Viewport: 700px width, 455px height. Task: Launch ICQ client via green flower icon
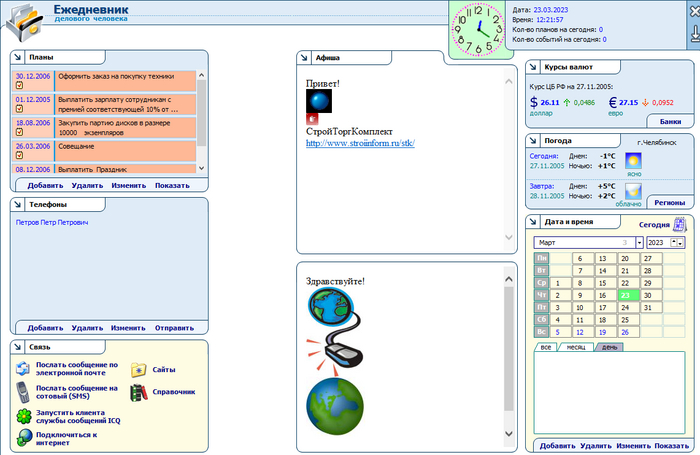click(24, 415)
